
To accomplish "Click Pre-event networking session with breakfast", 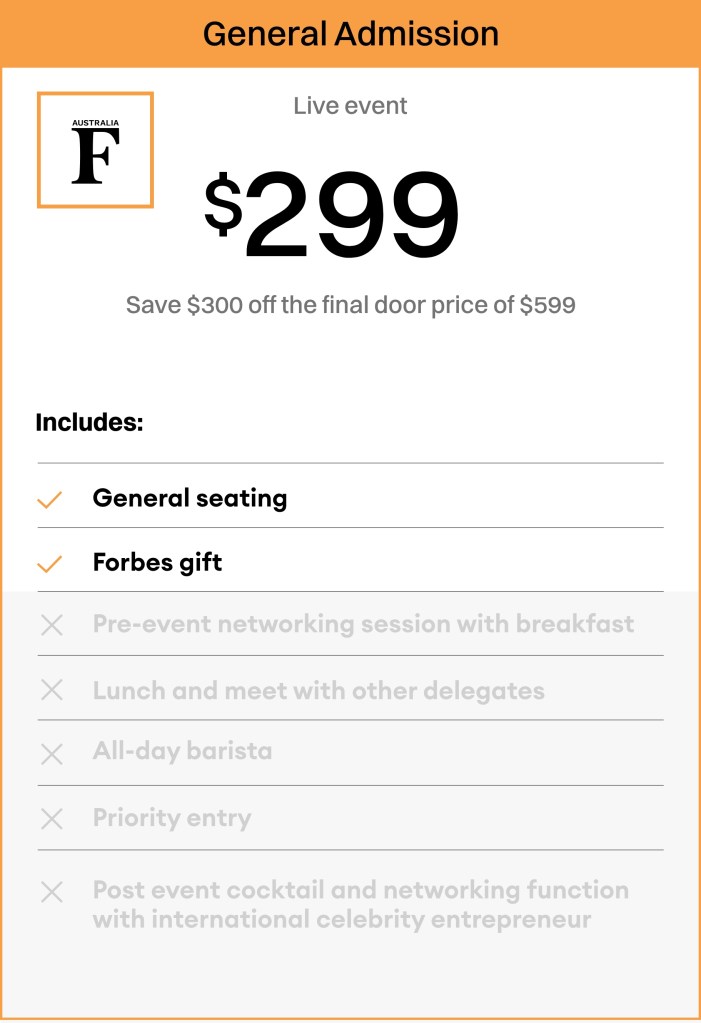I will 363,624.
